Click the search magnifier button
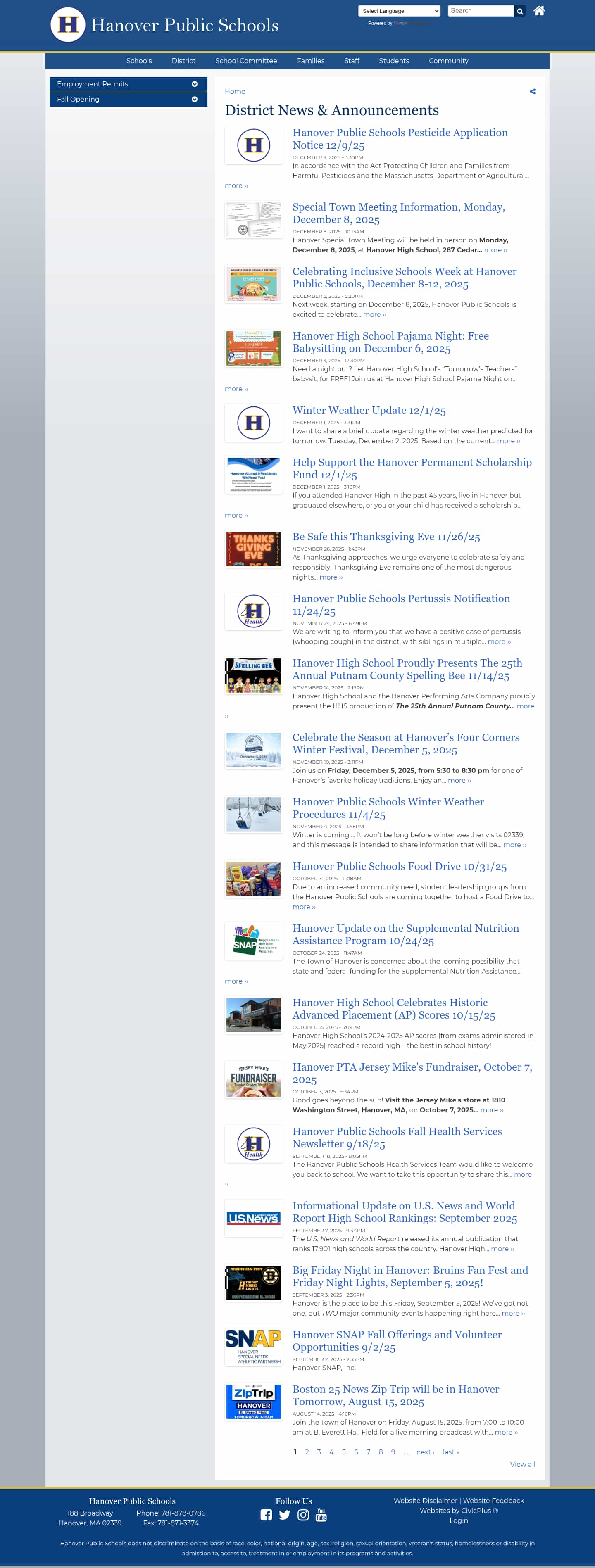 pyautogui.click(x=519, y=11)
